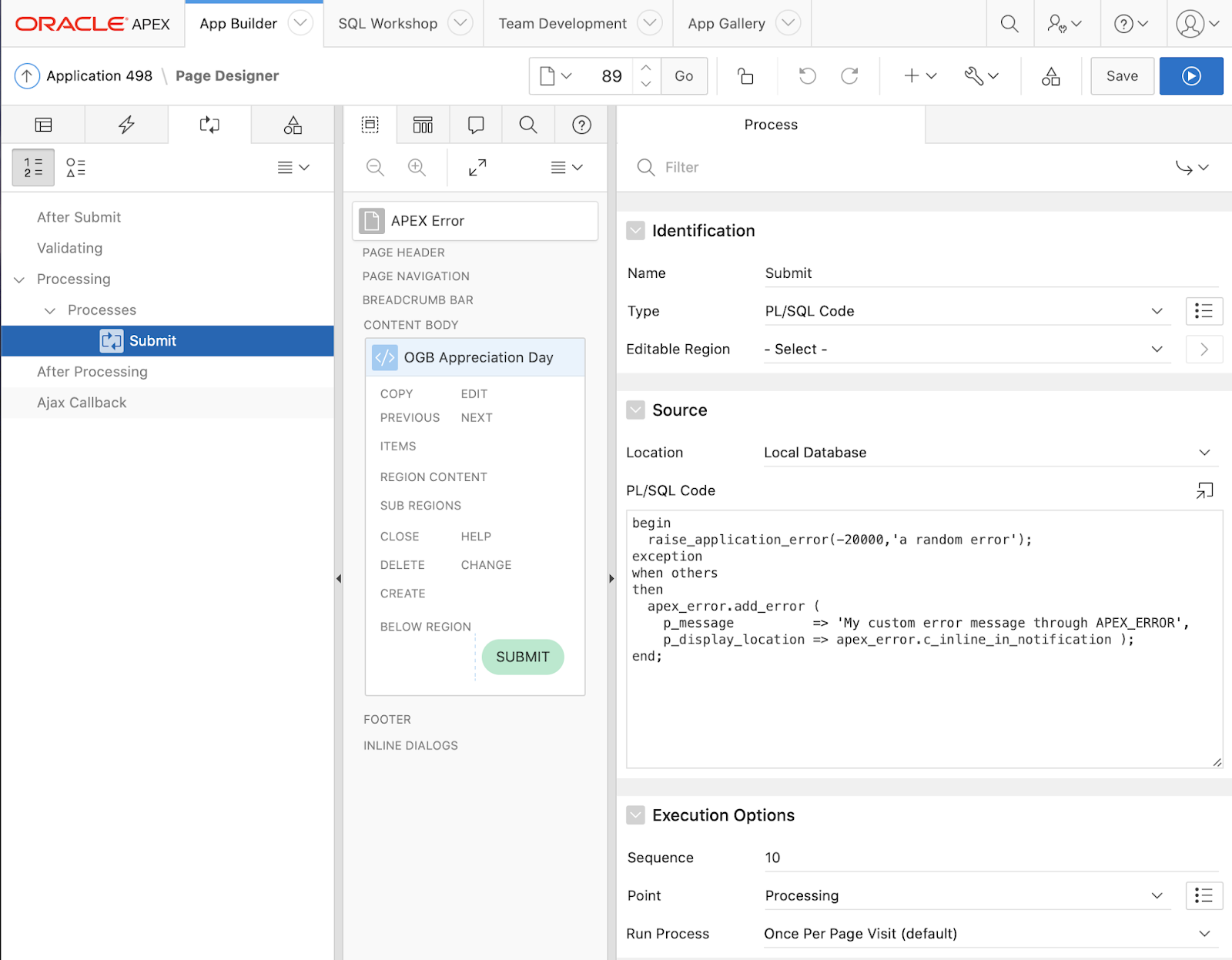Image resolution: width=1232 pixels, height=960 pixels.
Task: Click the Go button next to page number
Action: tap(683, 75)
